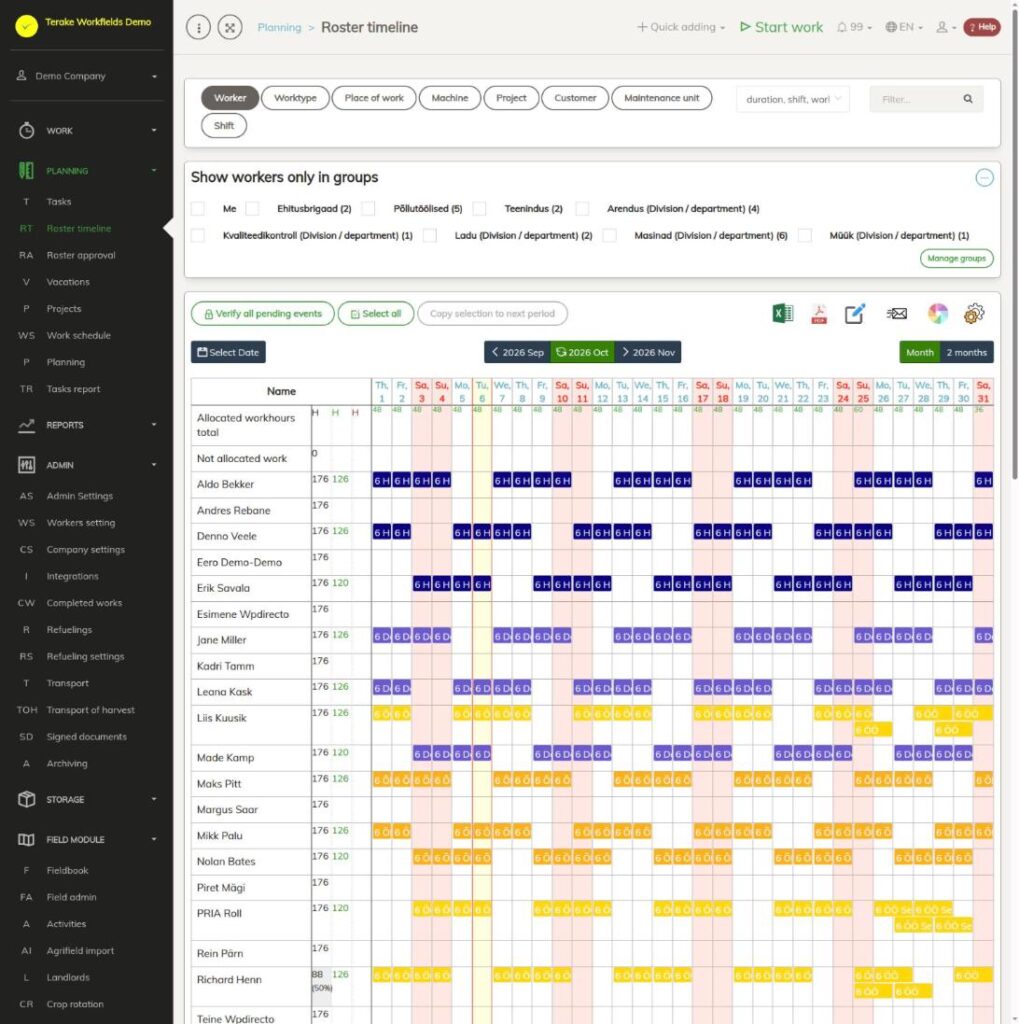The image size is (1019, 1024).
Task: Tick the Ehitusbrigaad (2) checkbox
Action: click(252, 209)
